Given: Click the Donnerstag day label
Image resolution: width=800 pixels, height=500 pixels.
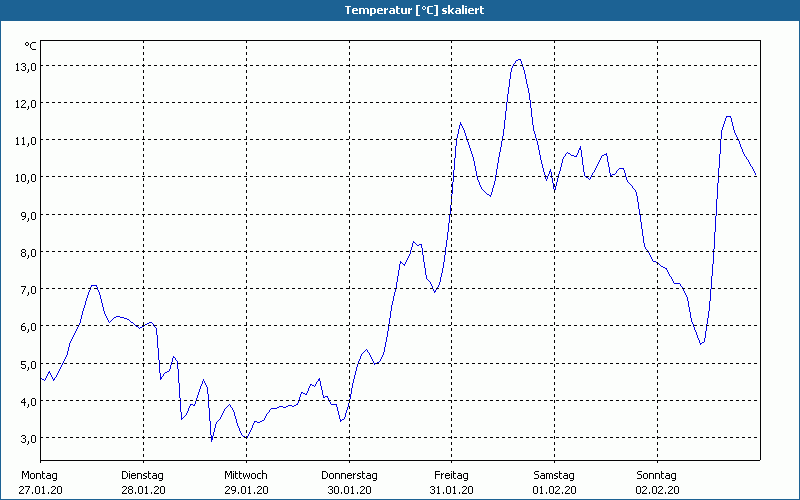Looking at the screenshot, I should pyautogui.click(x=349, y=475).
